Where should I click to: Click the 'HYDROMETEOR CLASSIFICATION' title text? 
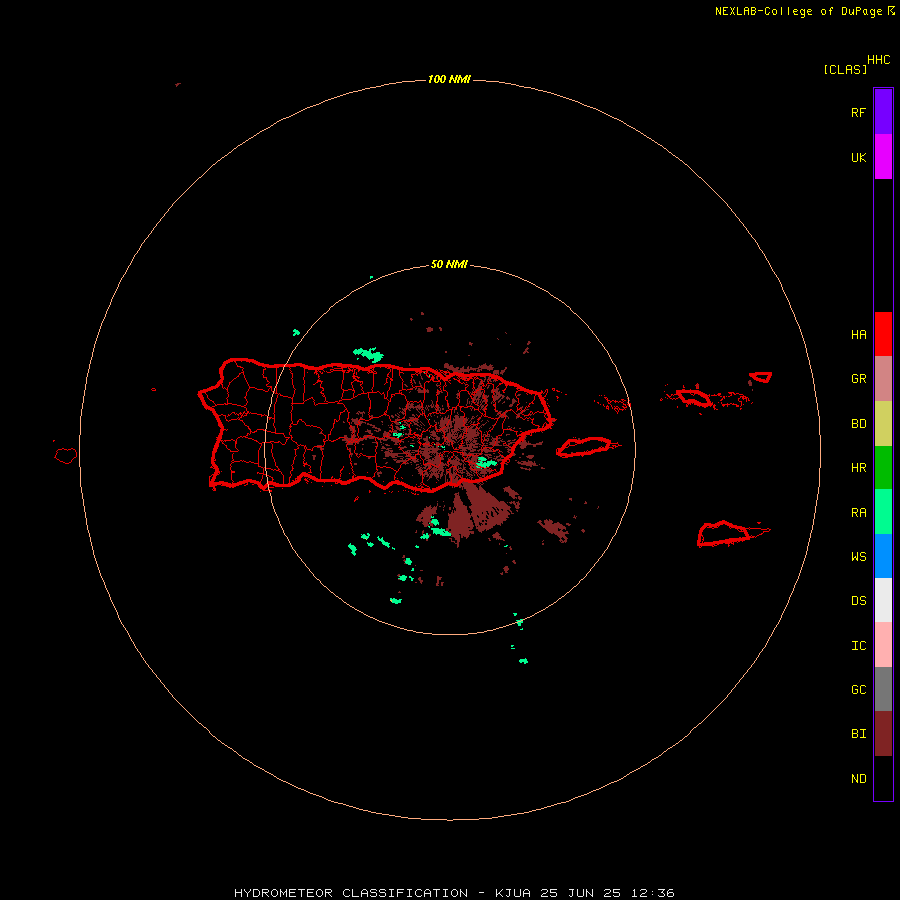coord(351,893)
